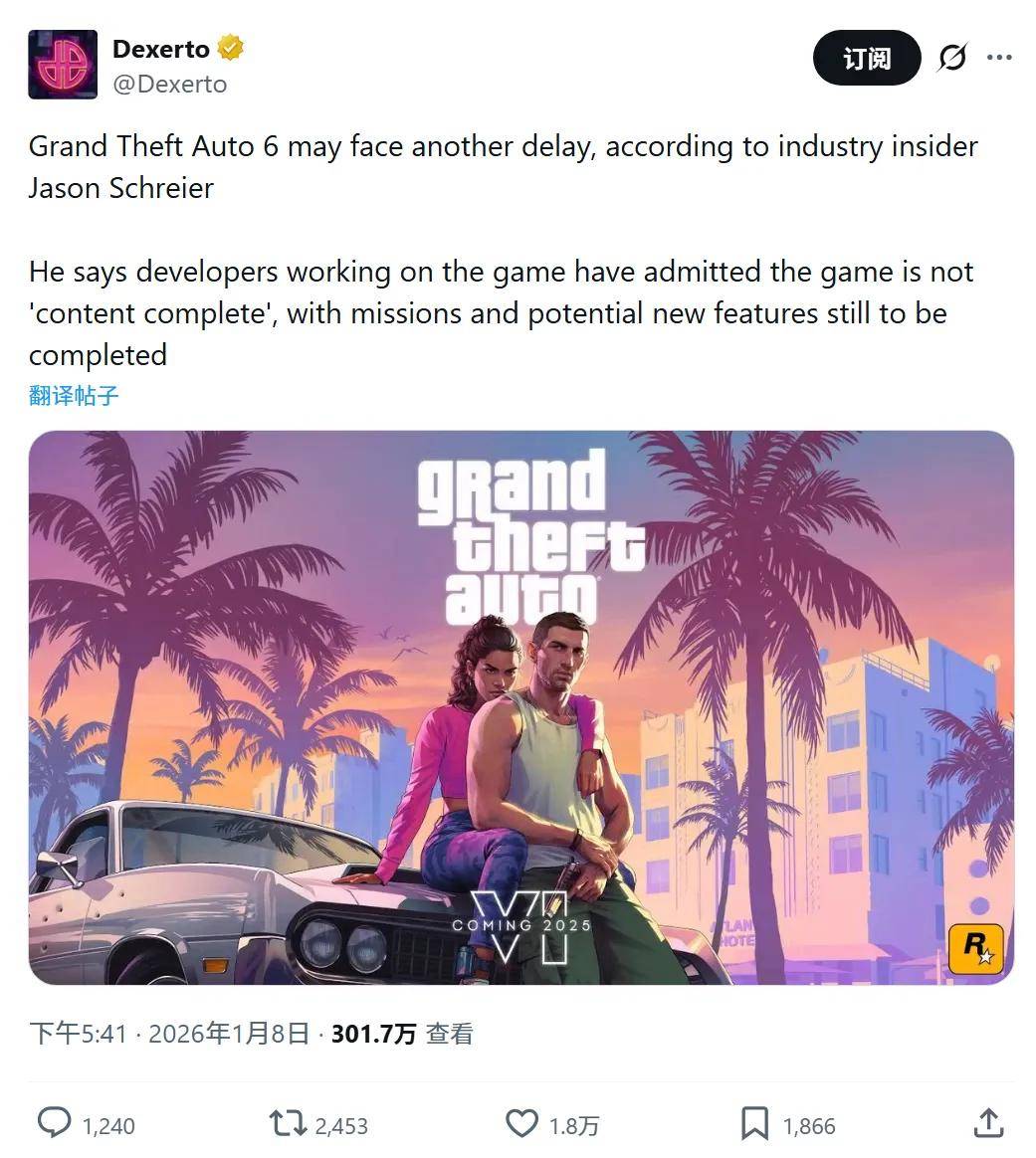The image size is (1036, 1158).
Task: View the 301.7万 查看 view count
Action: click(x=402, y=1034)
